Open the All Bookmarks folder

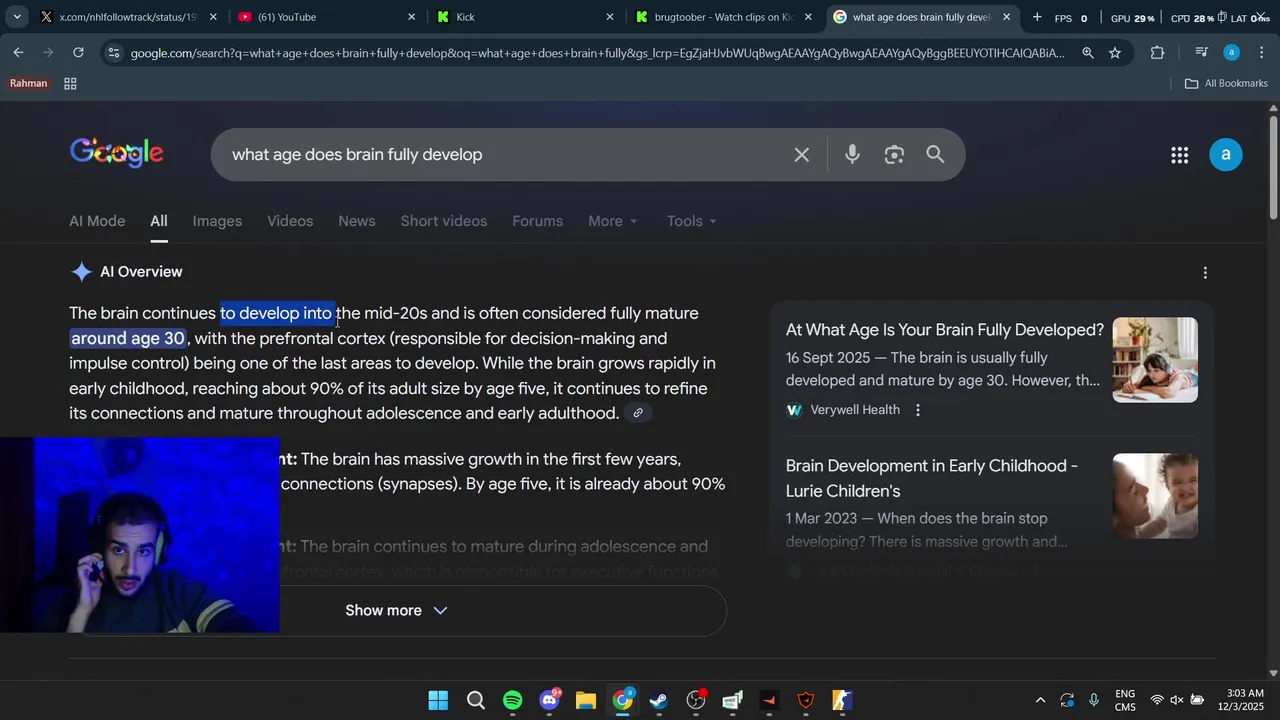tap(1226, 84)
